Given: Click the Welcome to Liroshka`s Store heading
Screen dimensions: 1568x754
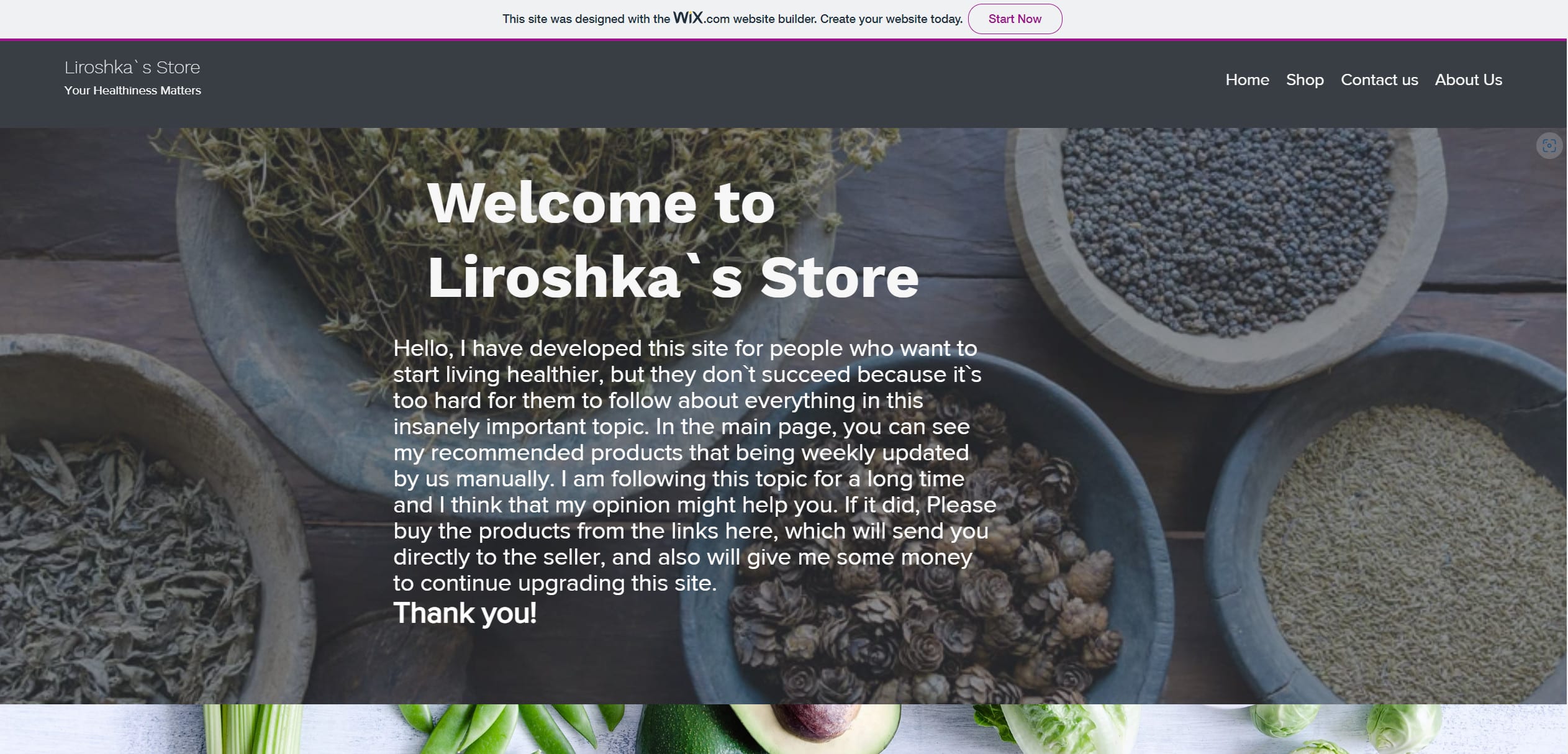Looking at the screenshot, I should [x=673, y=240].
